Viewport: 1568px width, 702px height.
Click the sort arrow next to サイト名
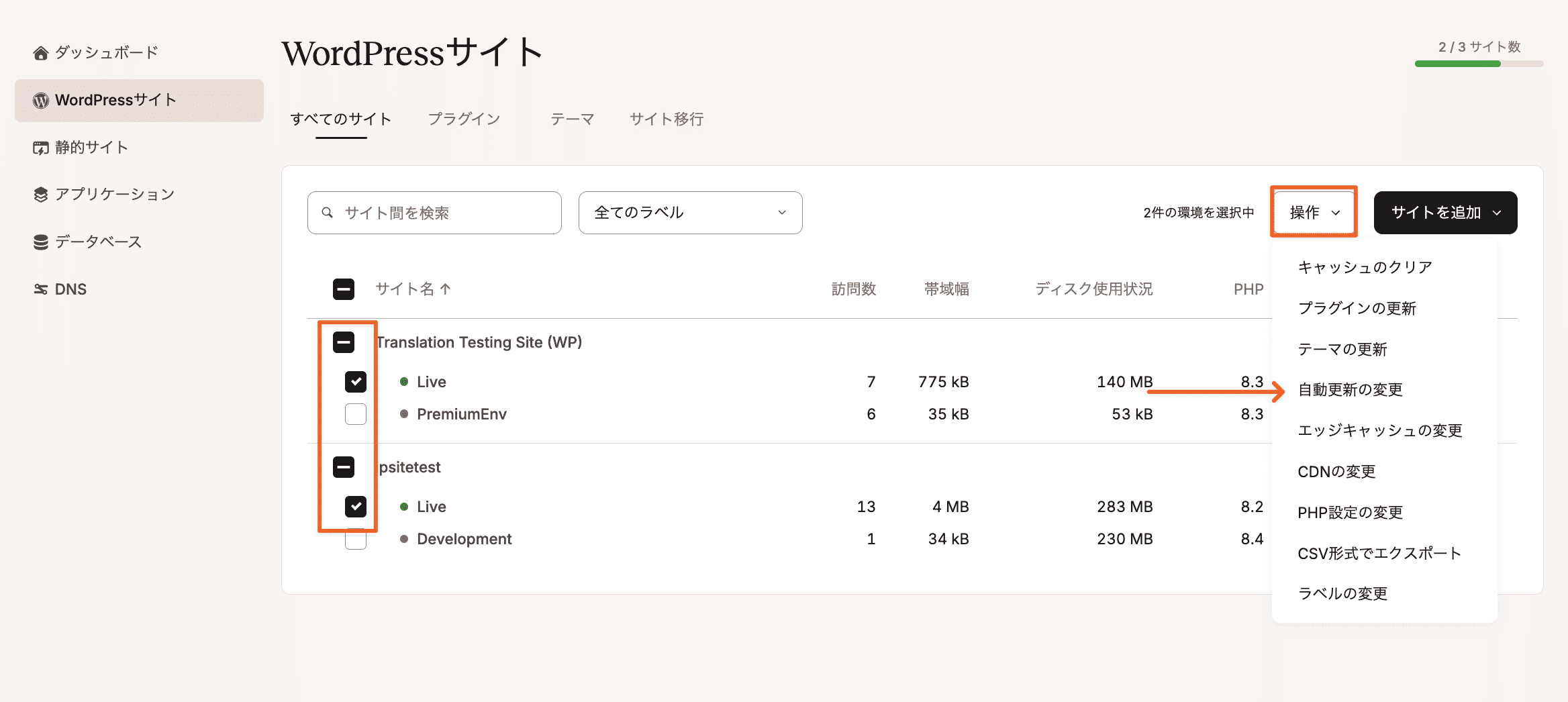pos(446,289)
